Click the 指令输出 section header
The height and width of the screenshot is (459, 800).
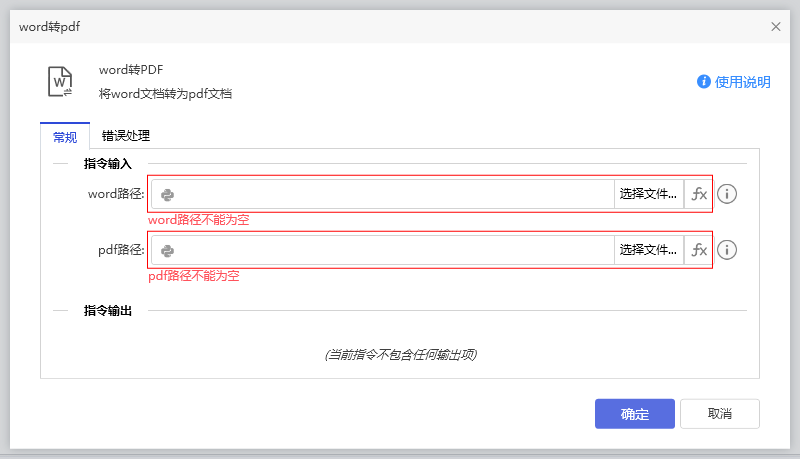point(107,311)
